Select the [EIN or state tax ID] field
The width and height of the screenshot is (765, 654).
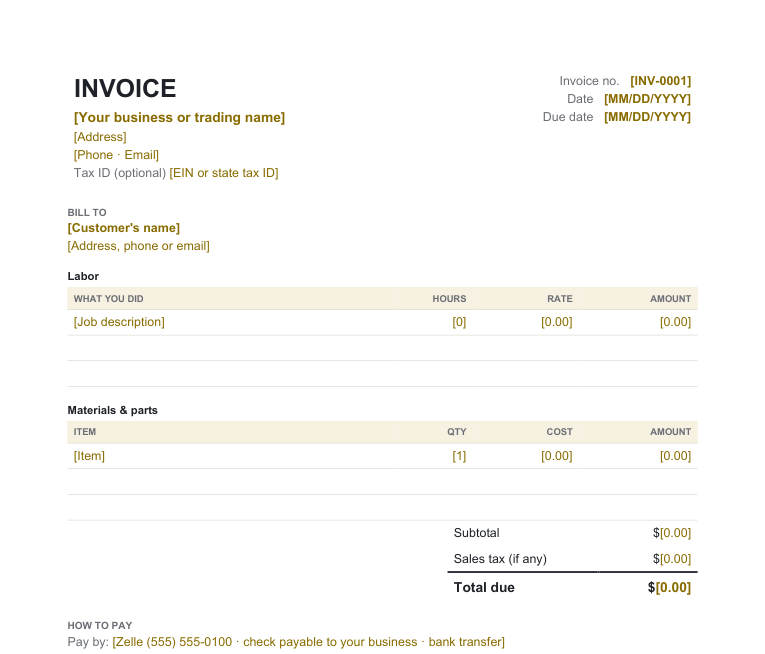coord(224,173)
